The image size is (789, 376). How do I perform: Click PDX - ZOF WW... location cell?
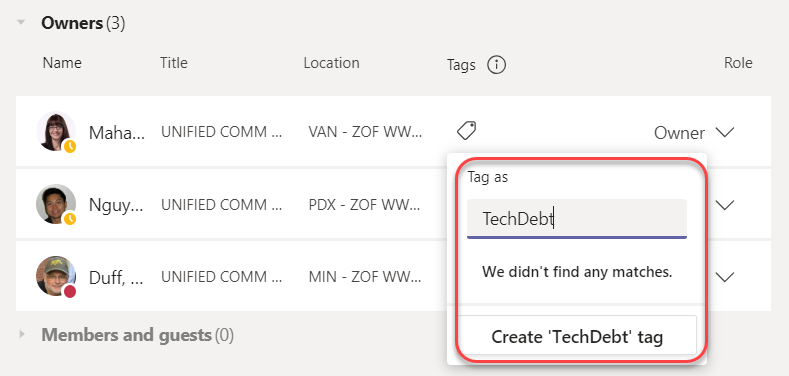coord(365,205)
